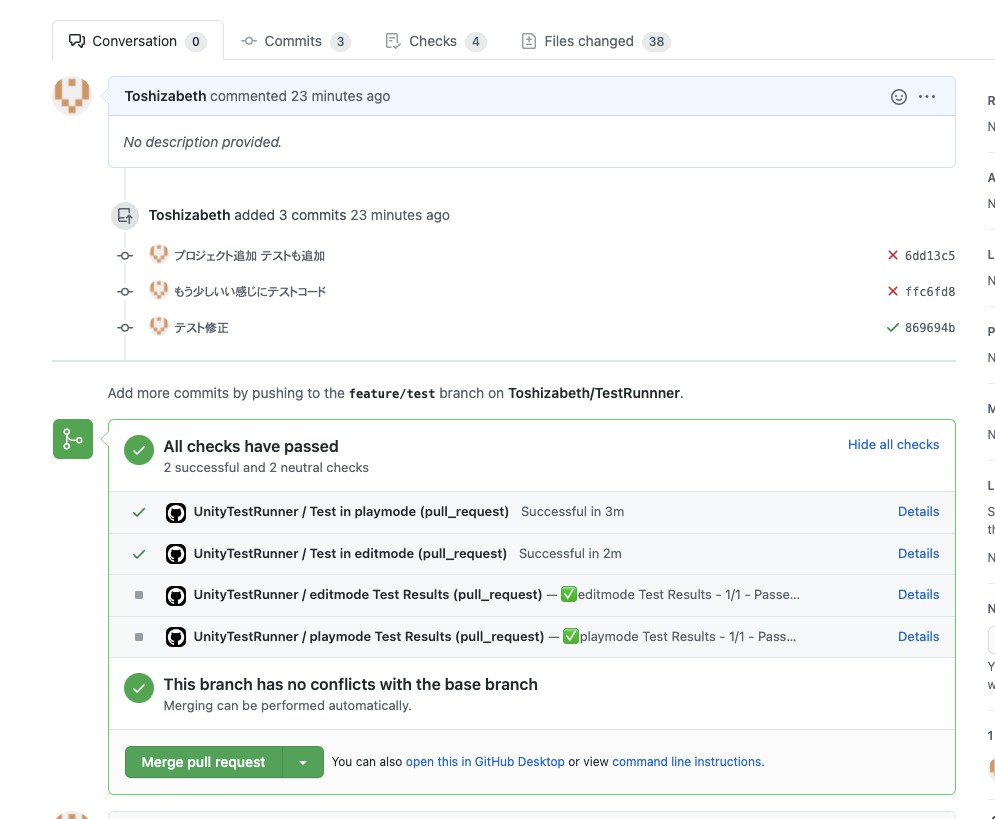The height and width of the screenshot is (819, 995).
Task: Click the emoji reaction smiley icon
Action: tap(898, 97)
